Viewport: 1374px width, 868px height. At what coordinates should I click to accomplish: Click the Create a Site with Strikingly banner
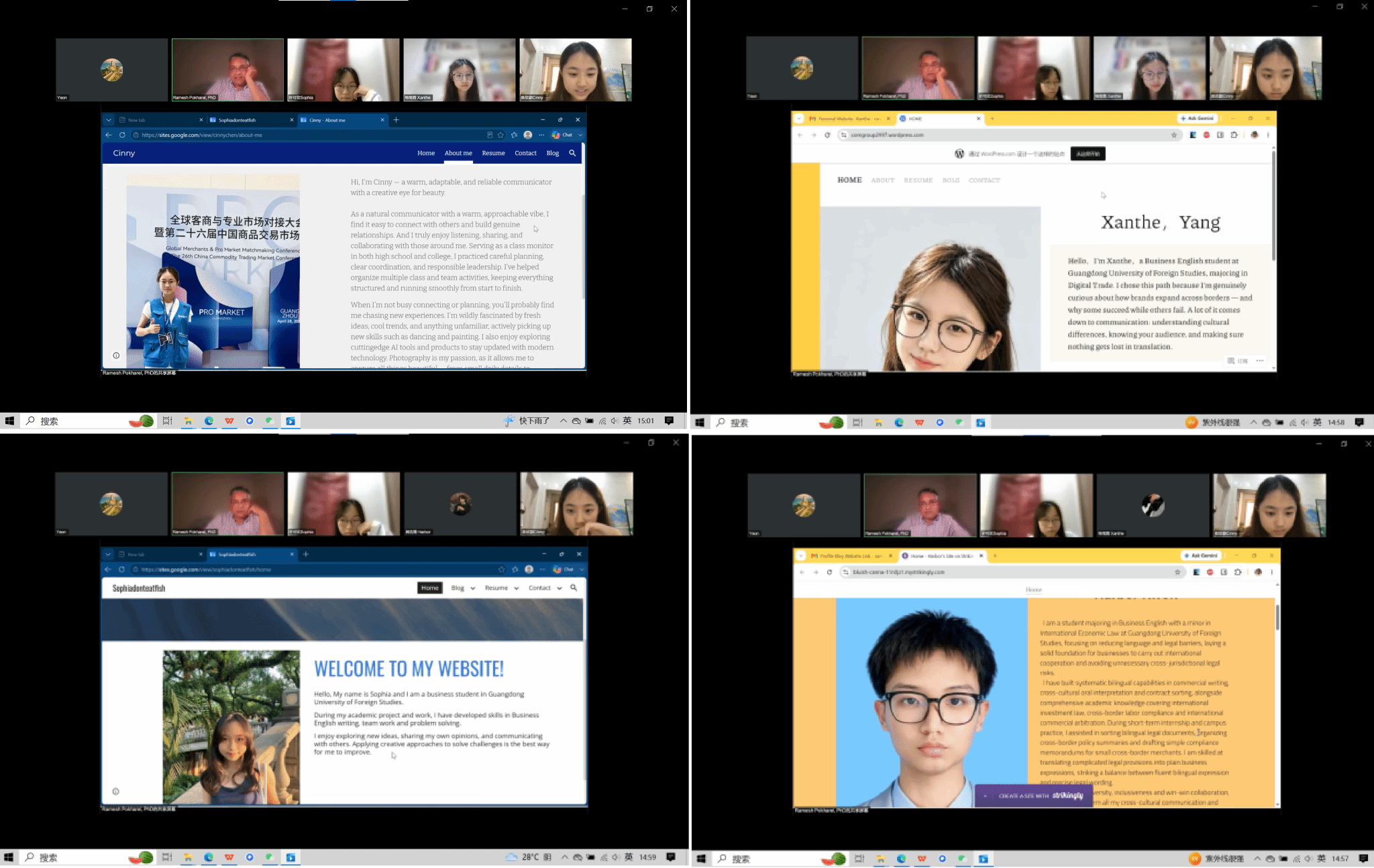1035,796
